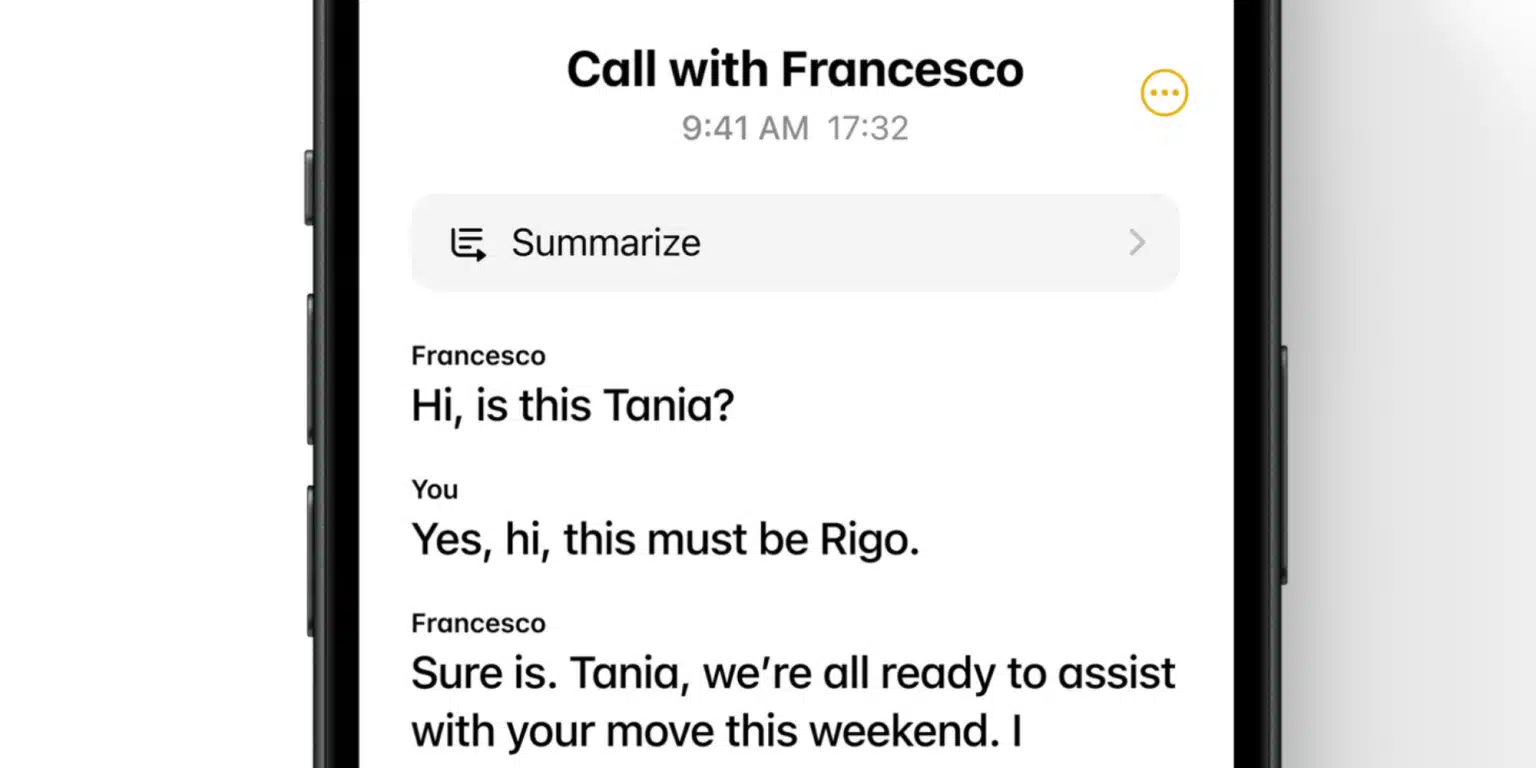Tap the You speaker label

tap(434, 489)
